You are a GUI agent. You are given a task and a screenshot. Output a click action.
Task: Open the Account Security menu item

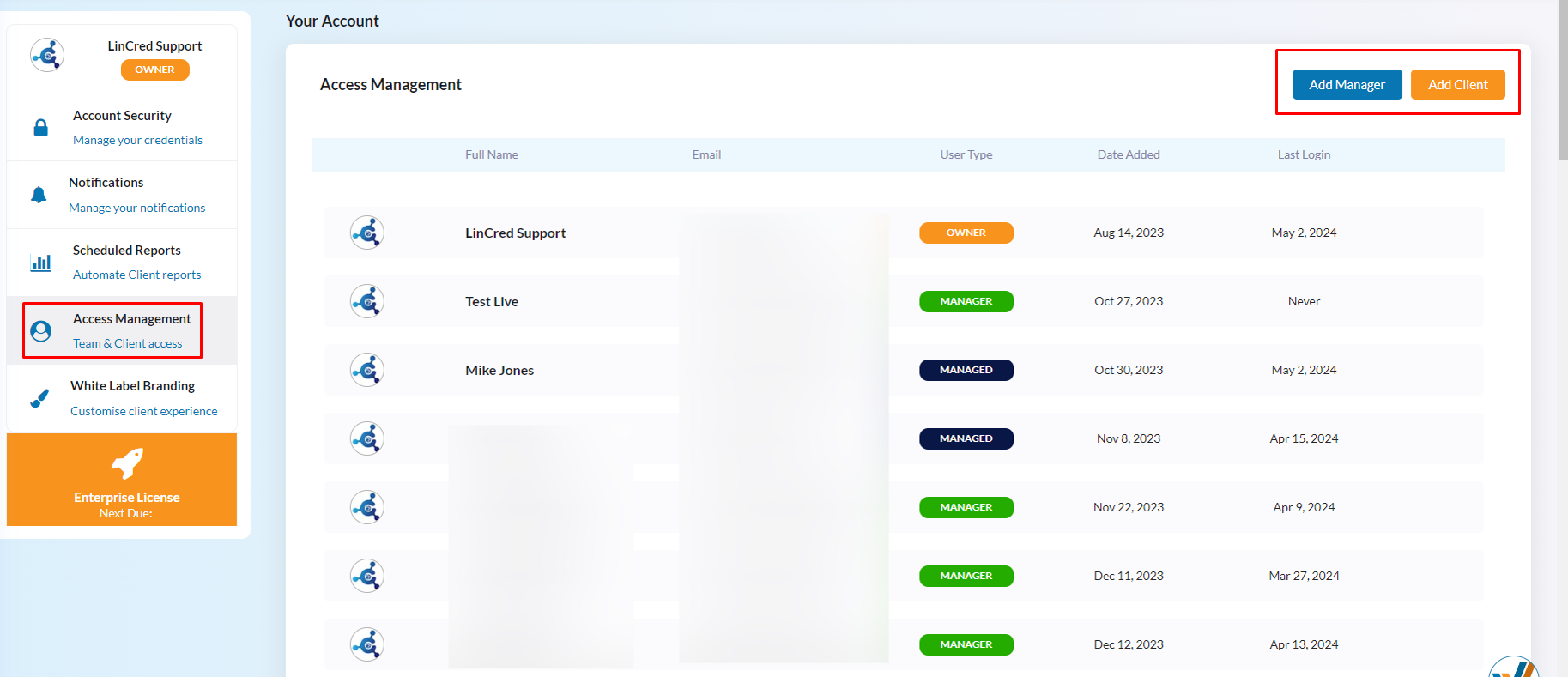pos(122,128)
